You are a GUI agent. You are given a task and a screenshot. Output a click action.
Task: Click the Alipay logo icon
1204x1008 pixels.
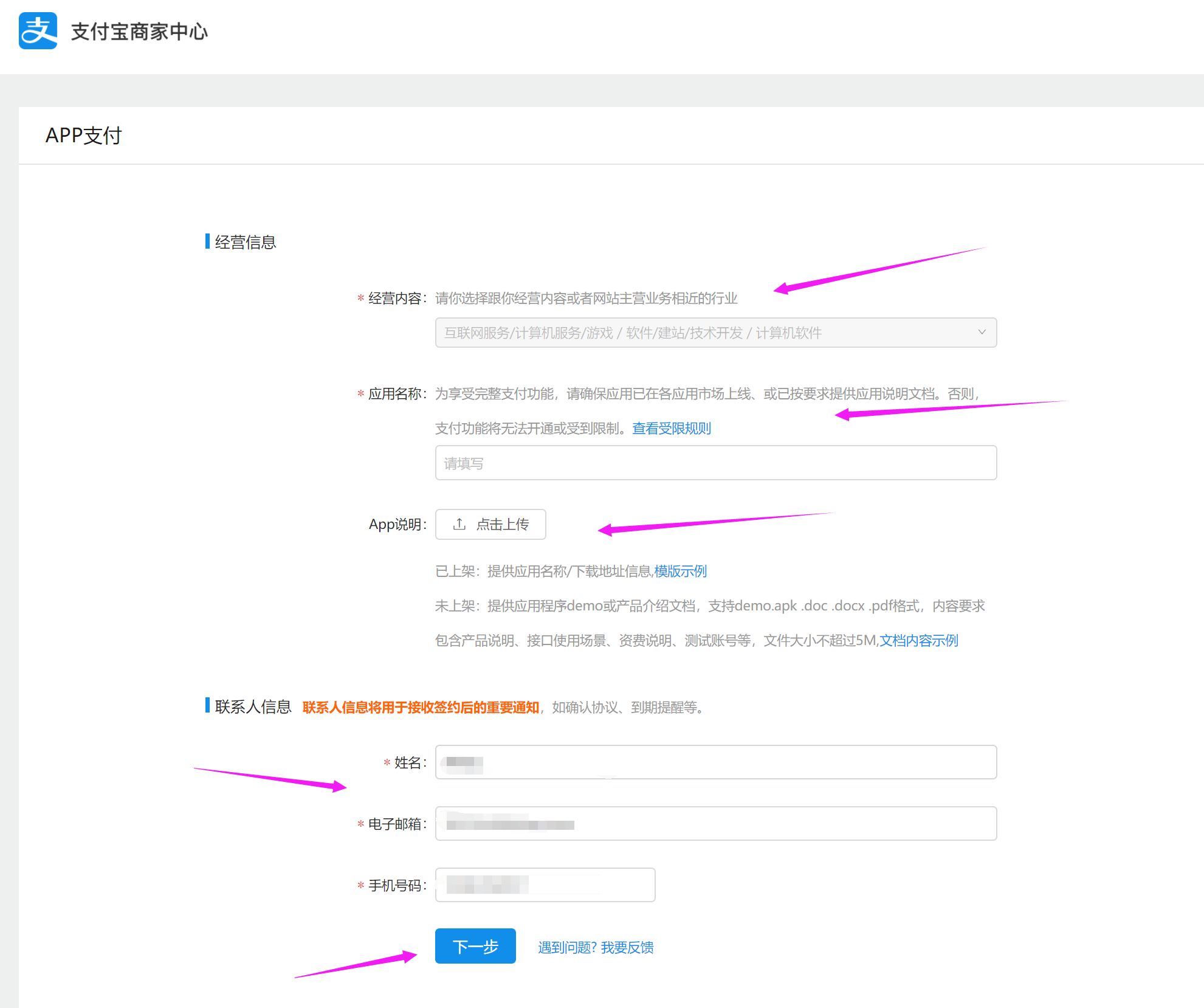pos(38,31)
